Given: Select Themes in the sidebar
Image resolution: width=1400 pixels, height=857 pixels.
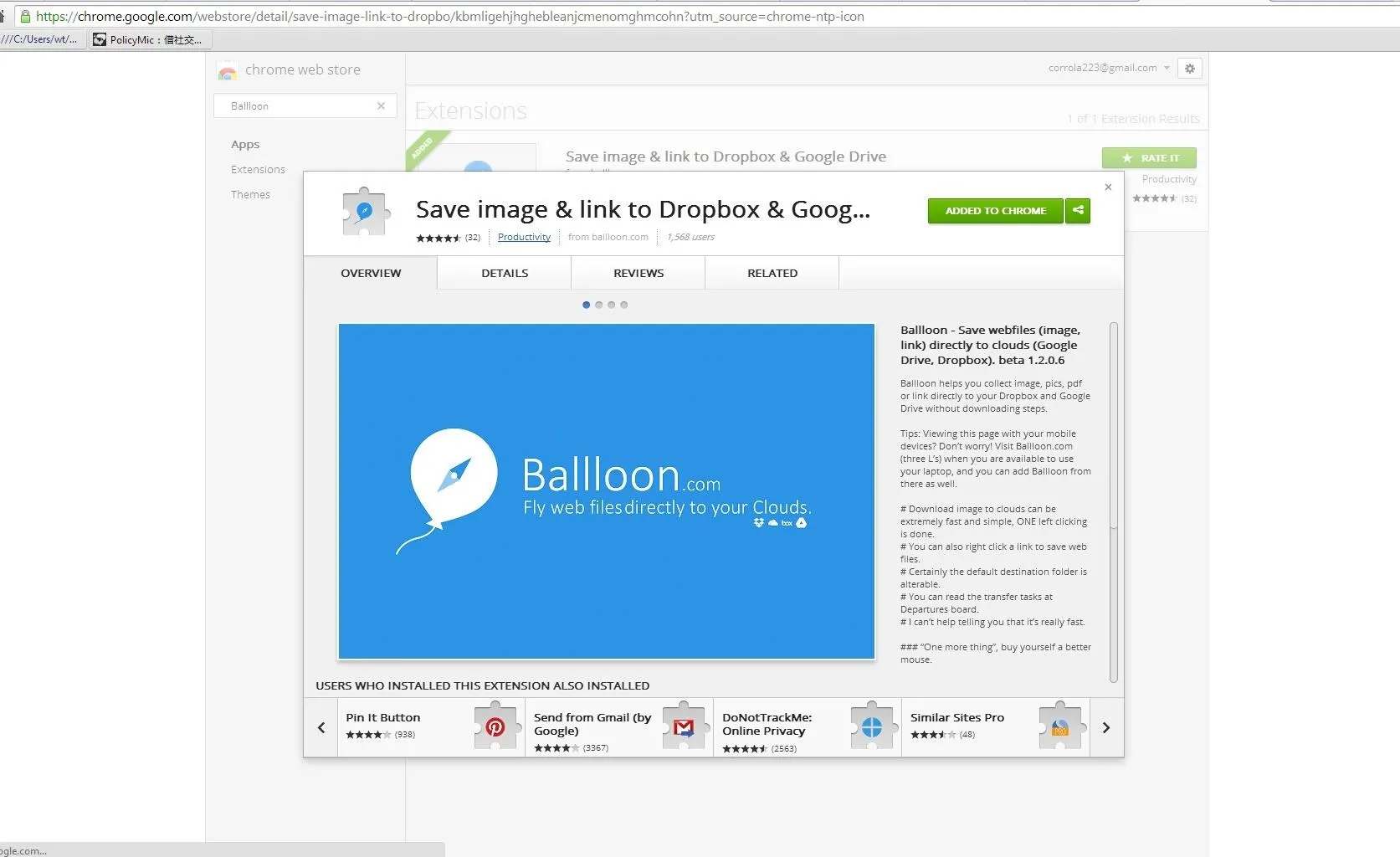Looking at the screenshot, I should (250, 194).
